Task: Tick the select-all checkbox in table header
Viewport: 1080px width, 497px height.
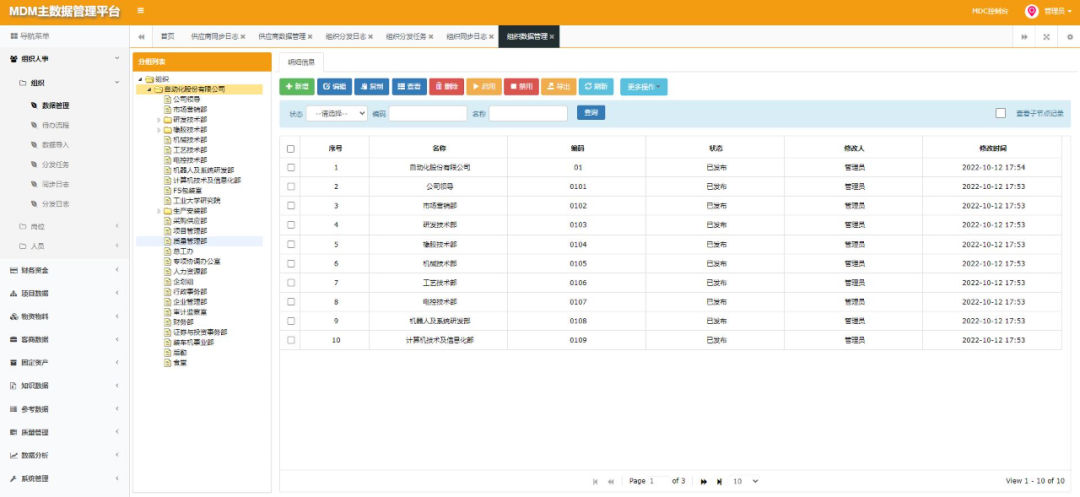Action: 291,149
